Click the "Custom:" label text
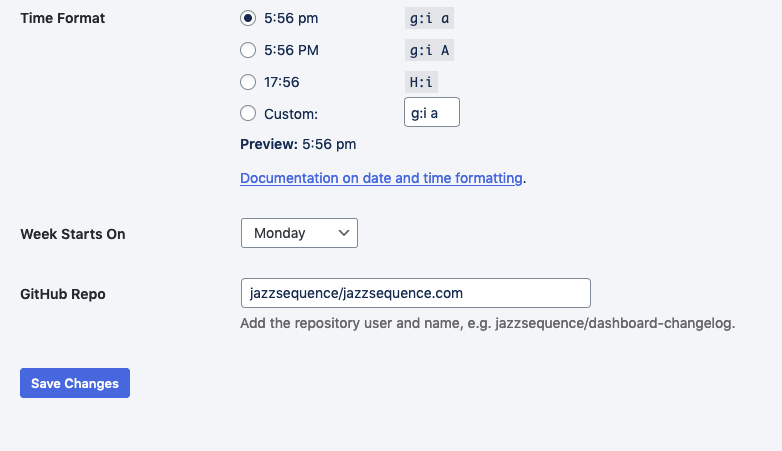782x451 pixels. 291,114
